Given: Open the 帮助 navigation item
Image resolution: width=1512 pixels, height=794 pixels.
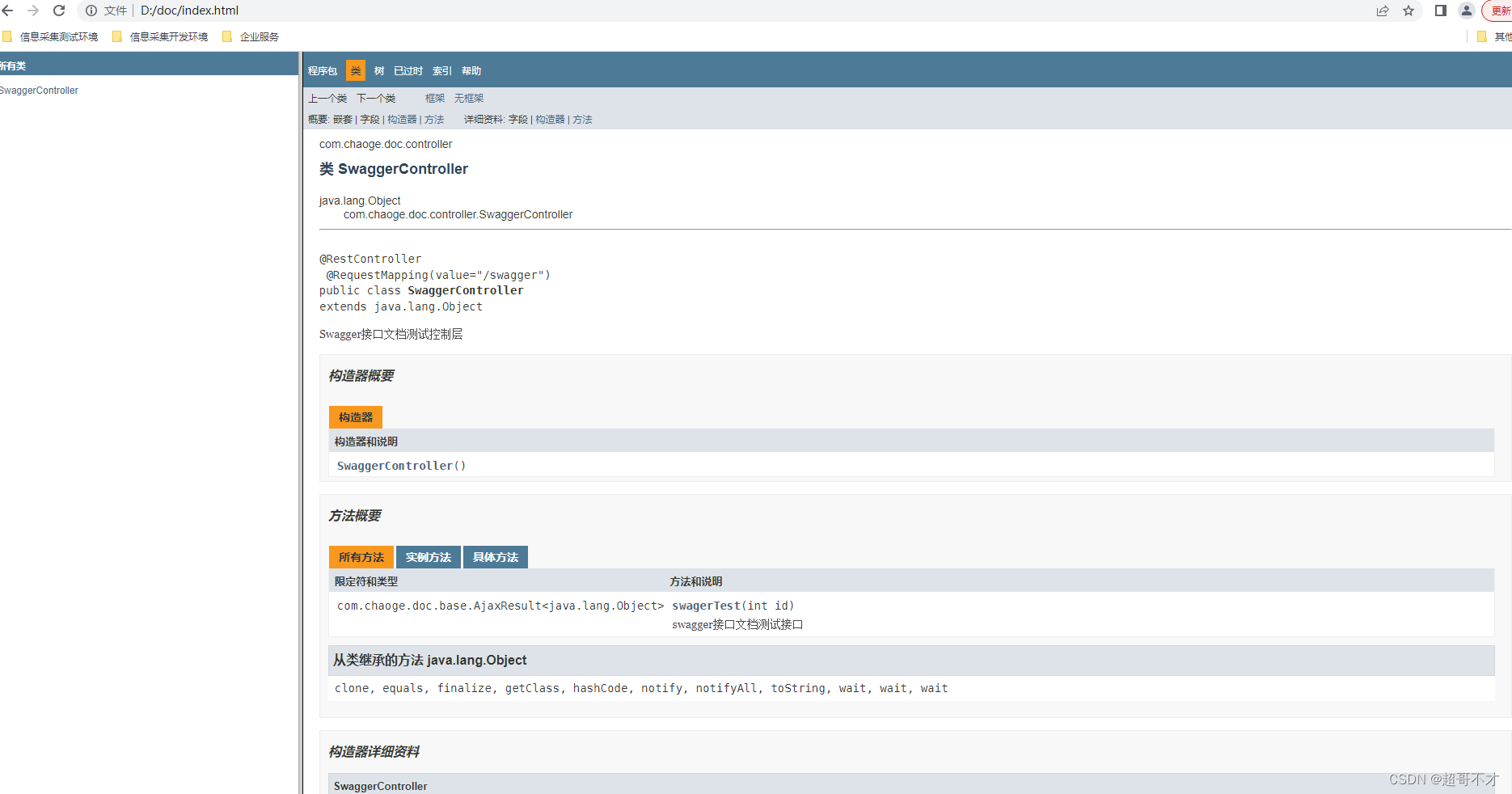Looking at the screenshot, I should tap(471, 71).
